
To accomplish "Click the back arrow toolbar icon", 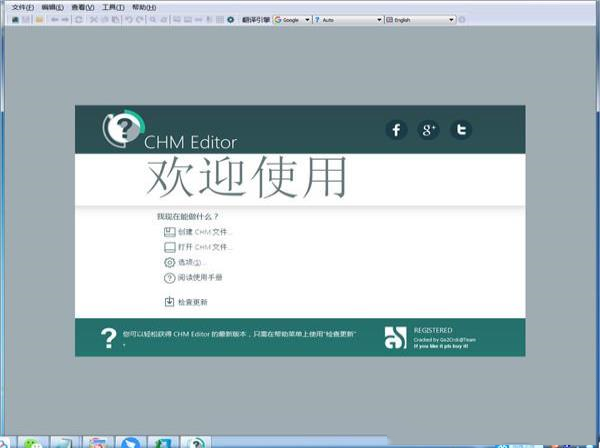I will [55, 20].
